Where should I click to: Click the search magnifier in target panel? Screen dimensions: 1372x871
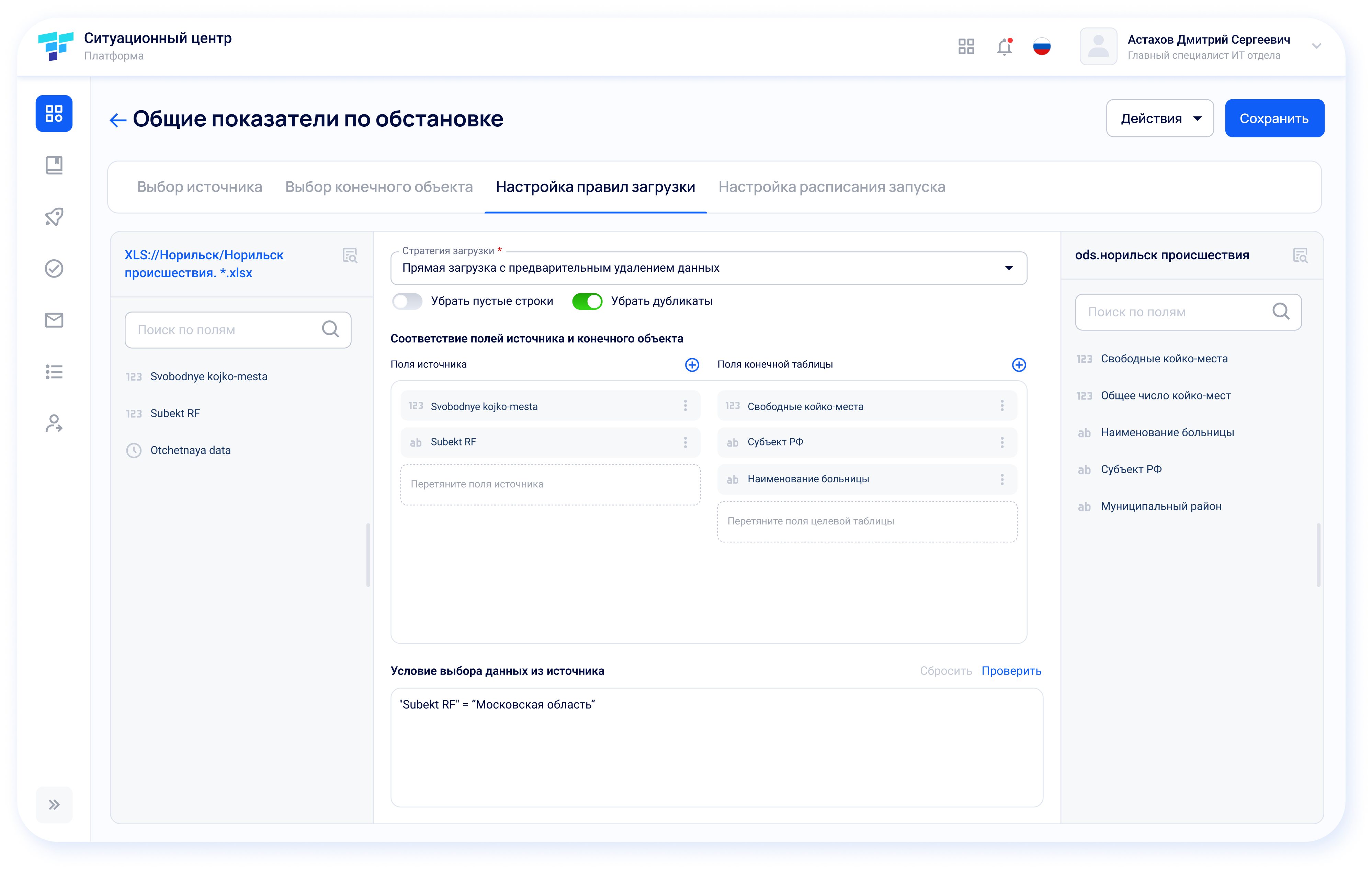[x=1281, y=312]
